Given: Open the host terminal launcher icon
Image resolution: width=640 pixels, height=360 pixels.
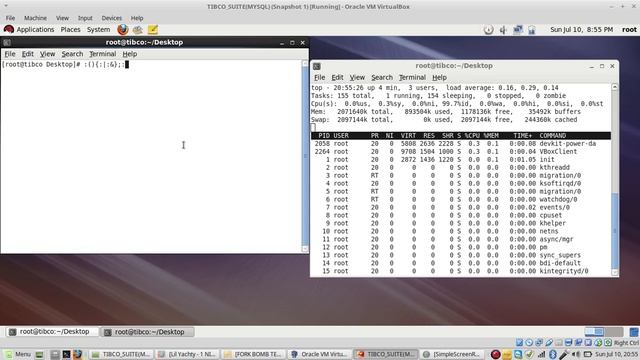Looking at the screenshot, I should 66,354.
